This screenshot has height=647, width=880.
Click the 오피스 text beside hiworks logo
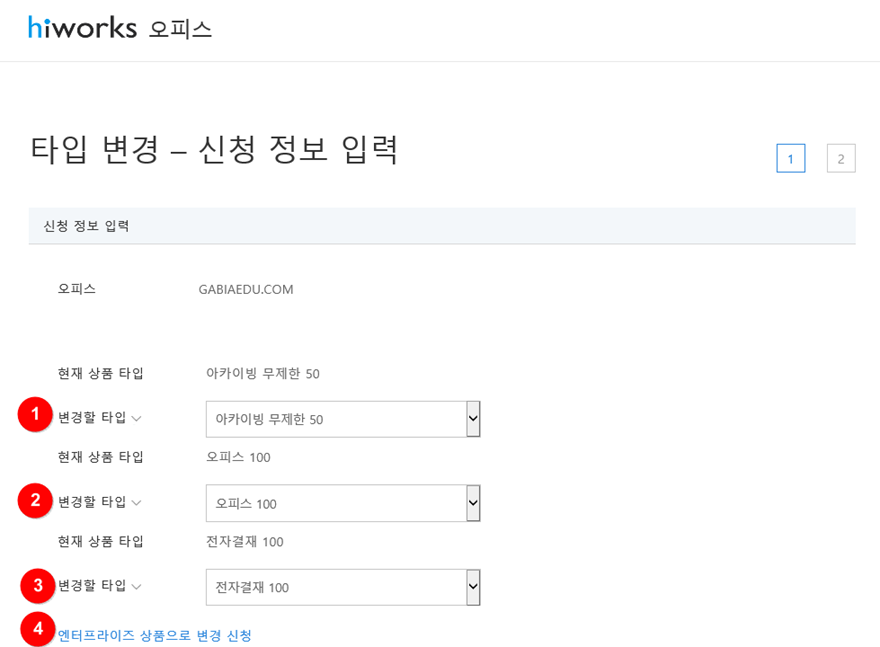coord(180,29)
